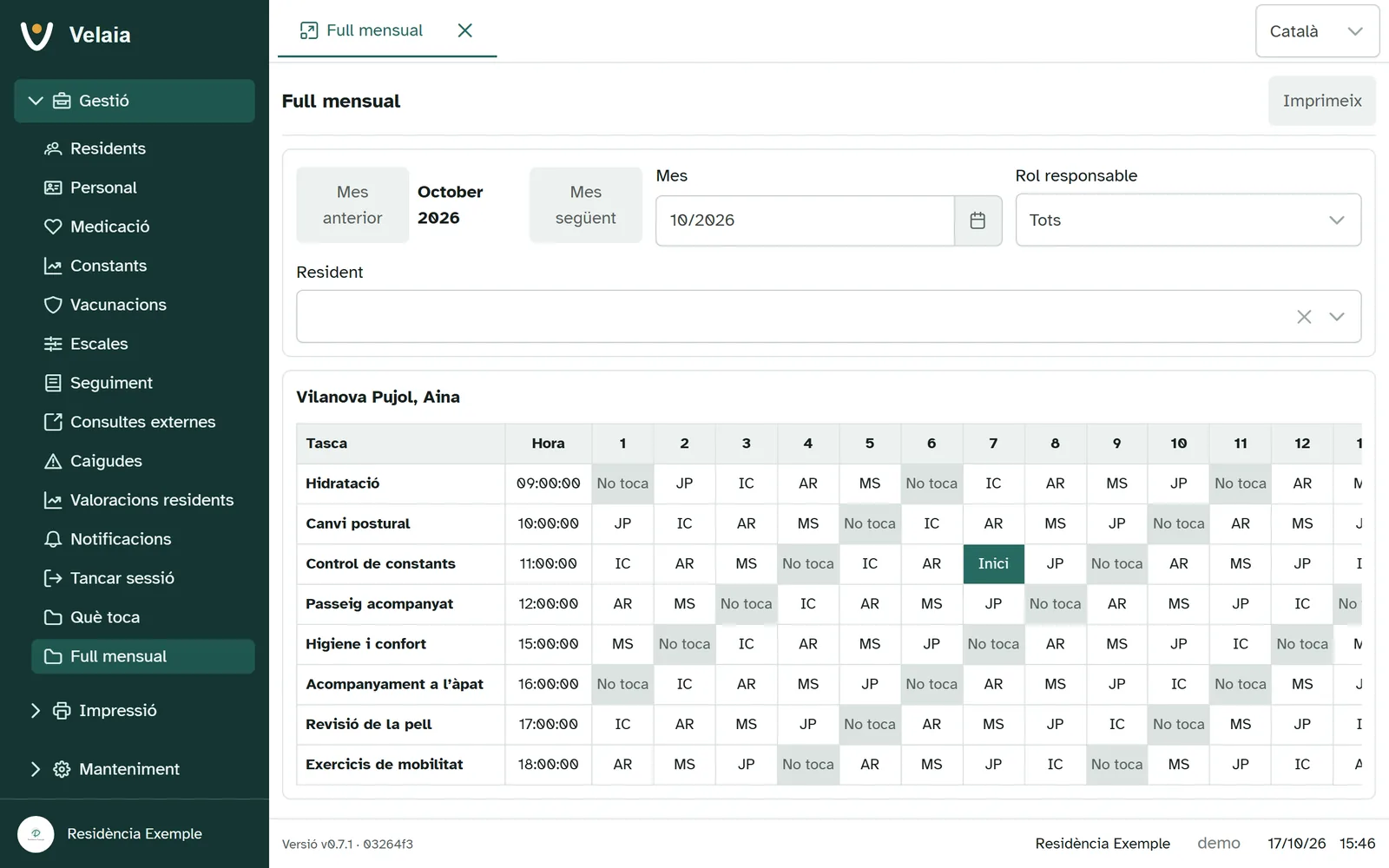Click the Passeig acompanyat task label
Viewport: 1389px width, 868px height.
tap(379, 604)
